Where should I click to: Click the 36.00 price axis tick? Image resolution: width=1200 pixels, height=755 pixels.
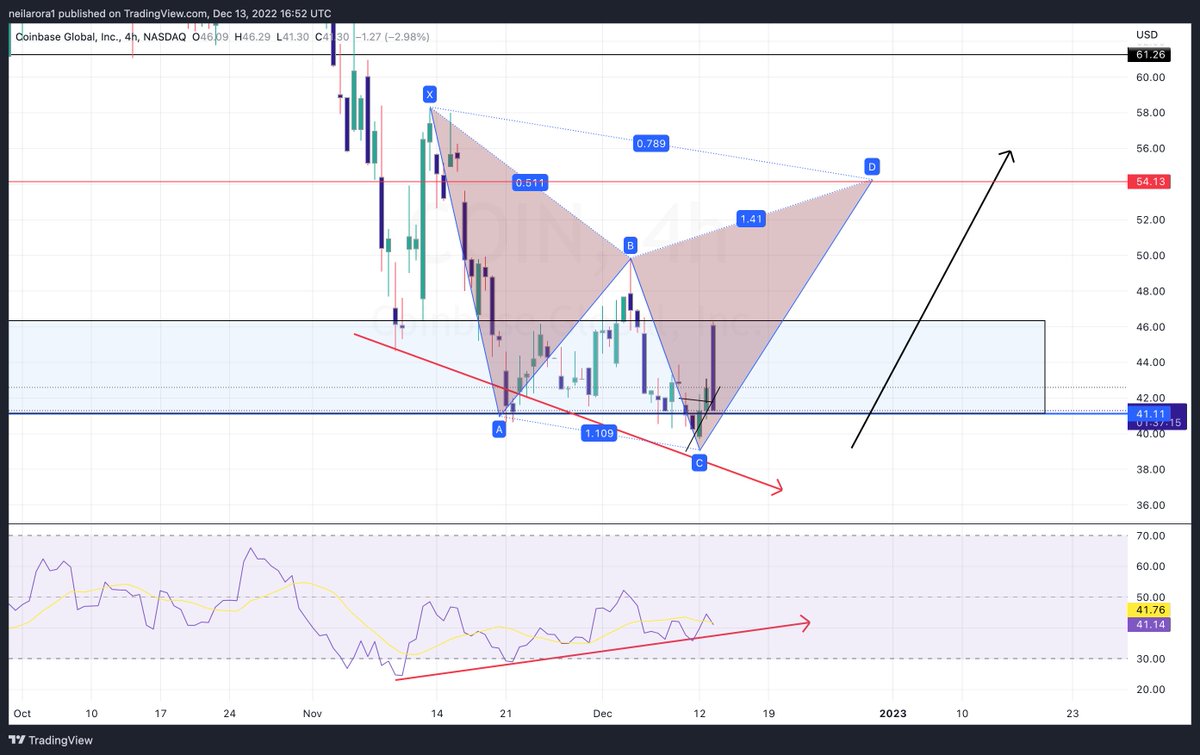(x=1151, y=505)
